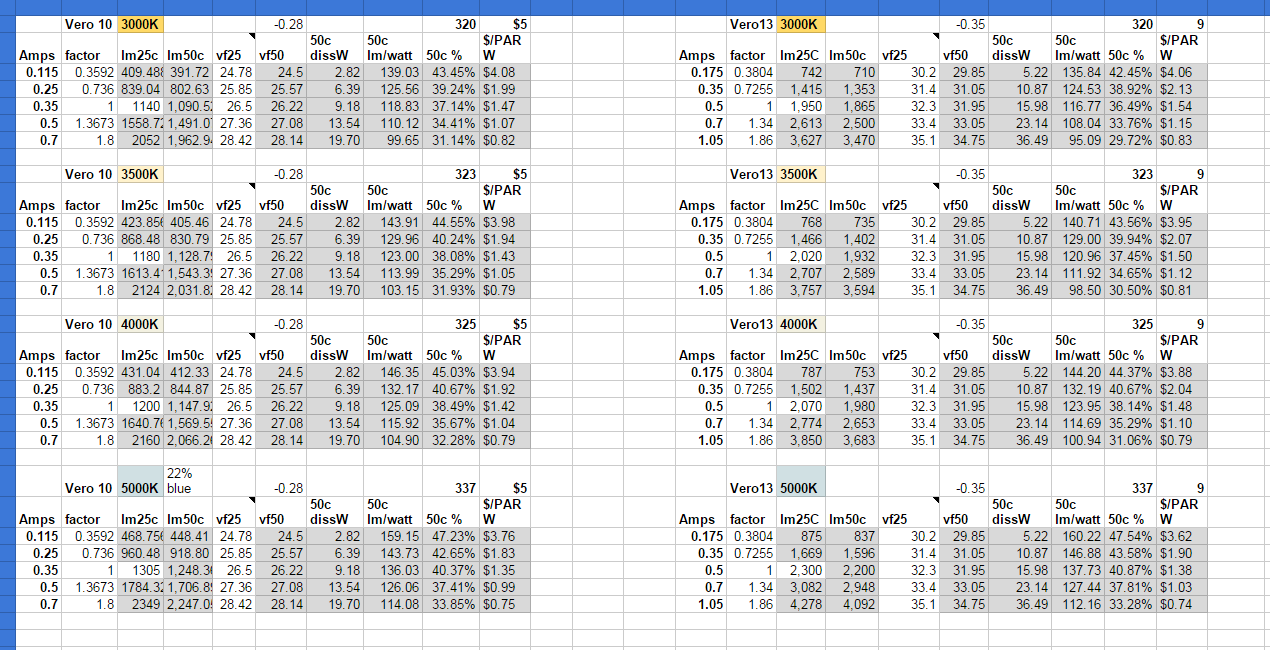Select the cell showing 742
Screen dimensions: 1270x650
[802, 72]
